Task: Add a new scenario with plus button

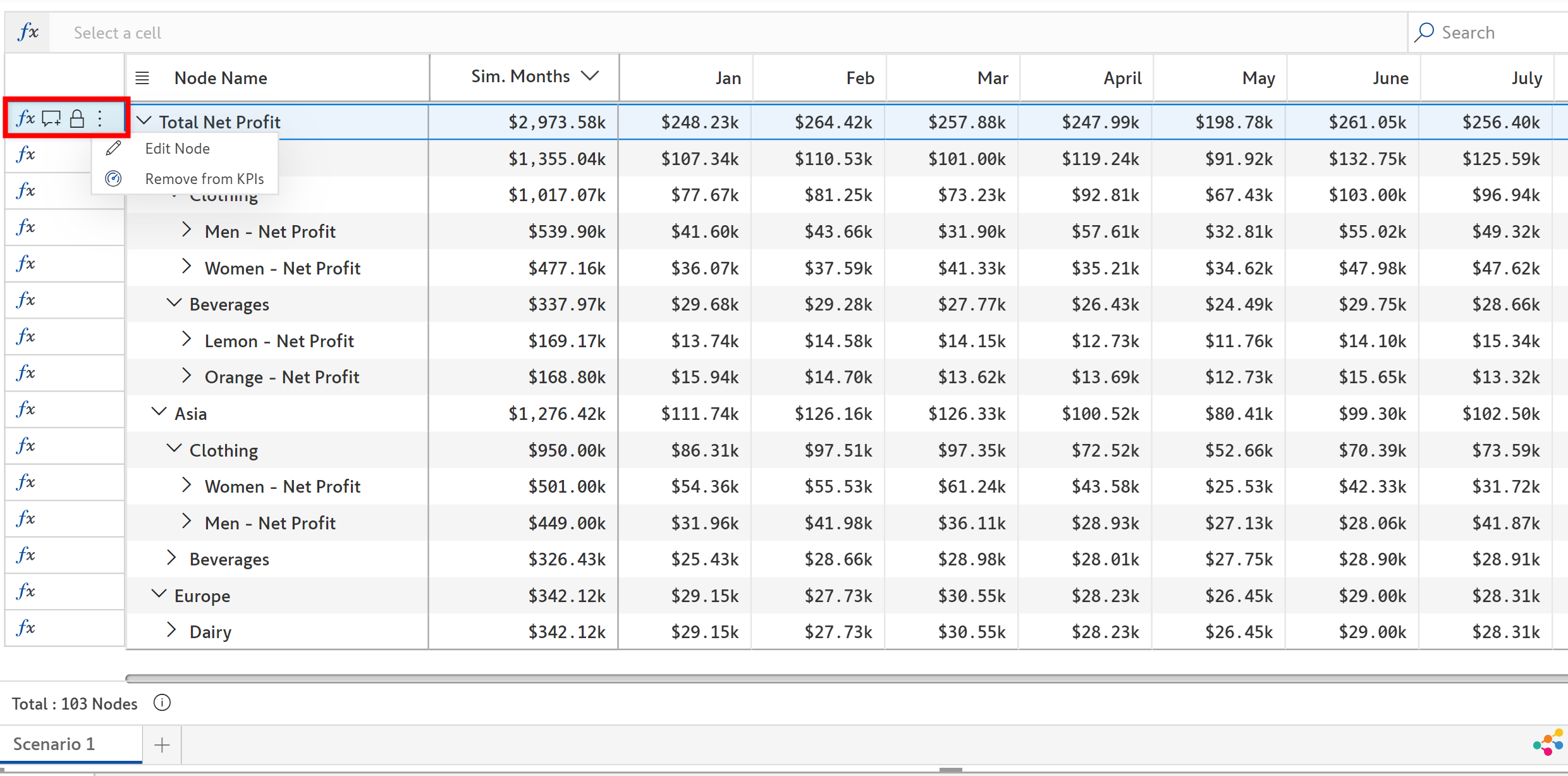Action: 162,745
